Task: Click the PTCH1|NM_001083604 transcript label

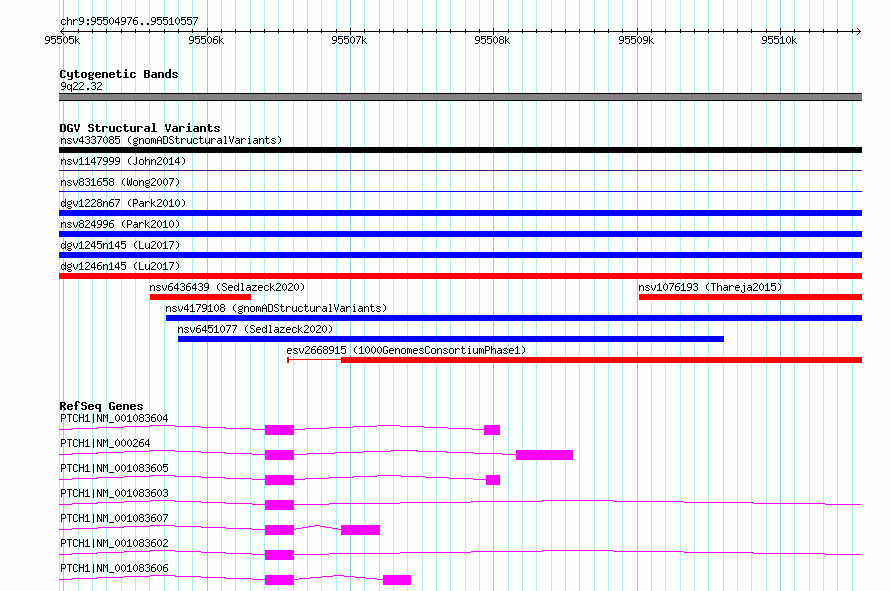Action: pos(114,418)
